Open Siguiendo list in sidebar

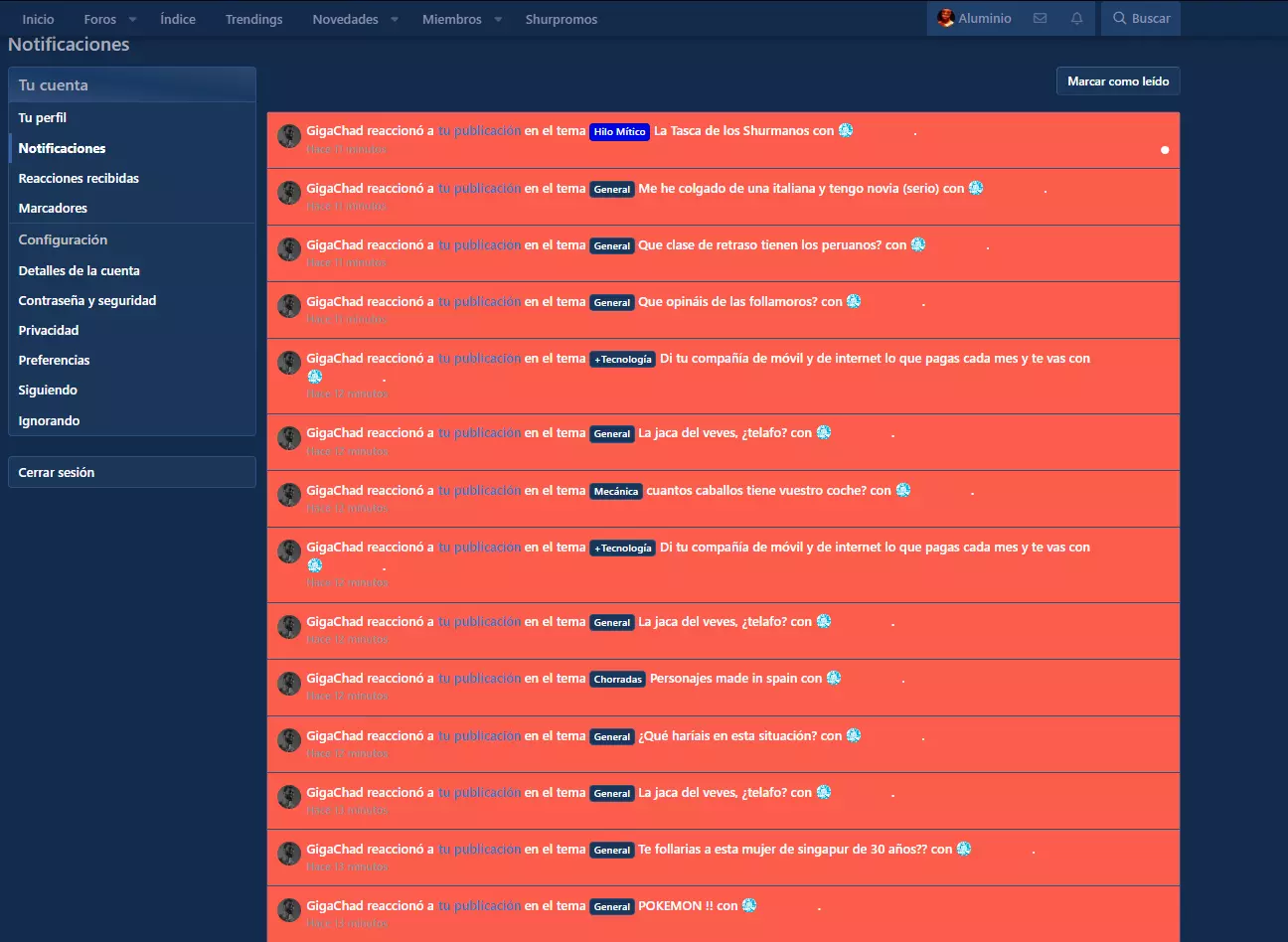132,390
